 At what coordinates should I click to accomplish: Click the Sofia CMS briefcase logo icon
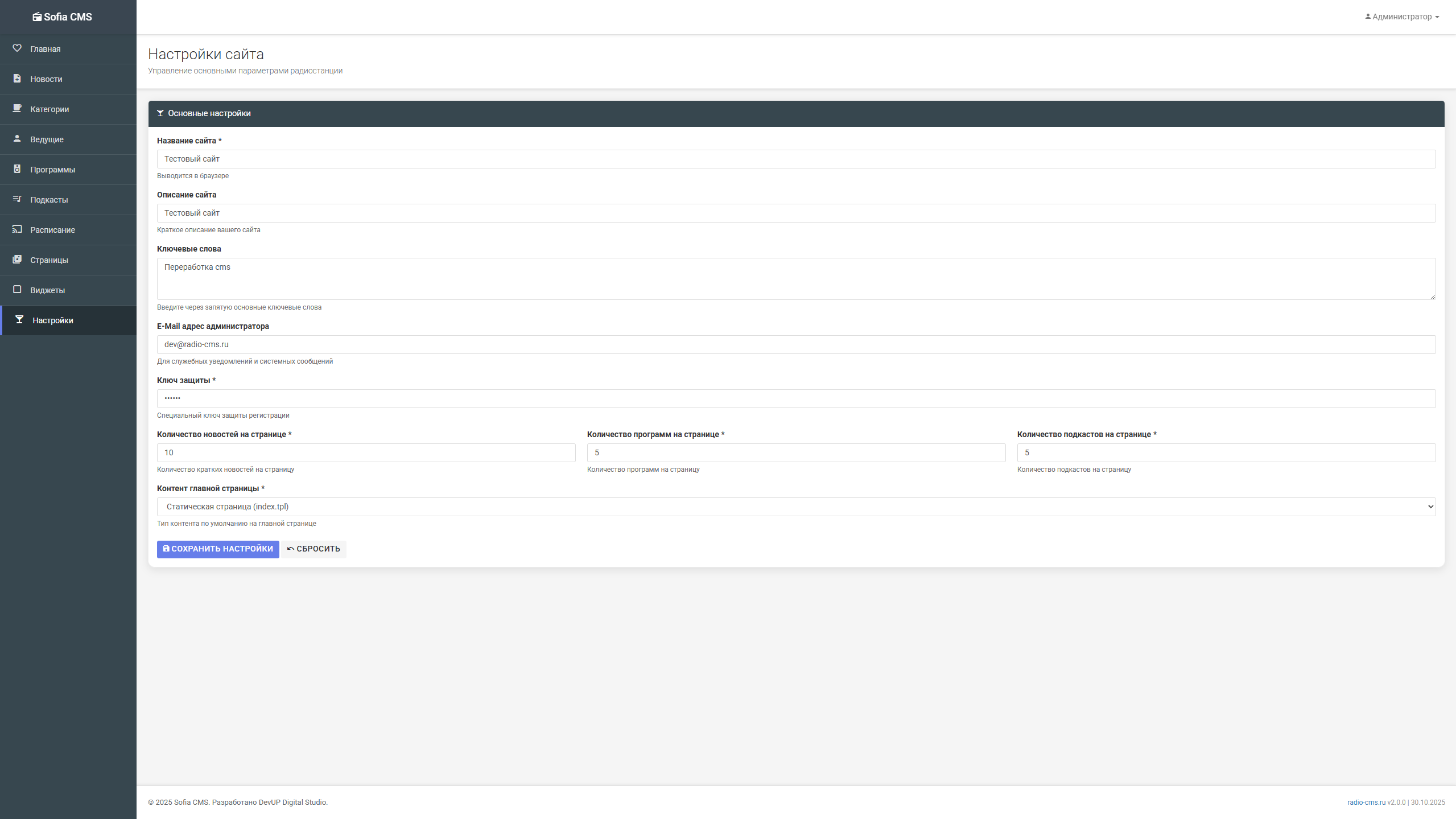pyautogui.click(x=36, y=17)
